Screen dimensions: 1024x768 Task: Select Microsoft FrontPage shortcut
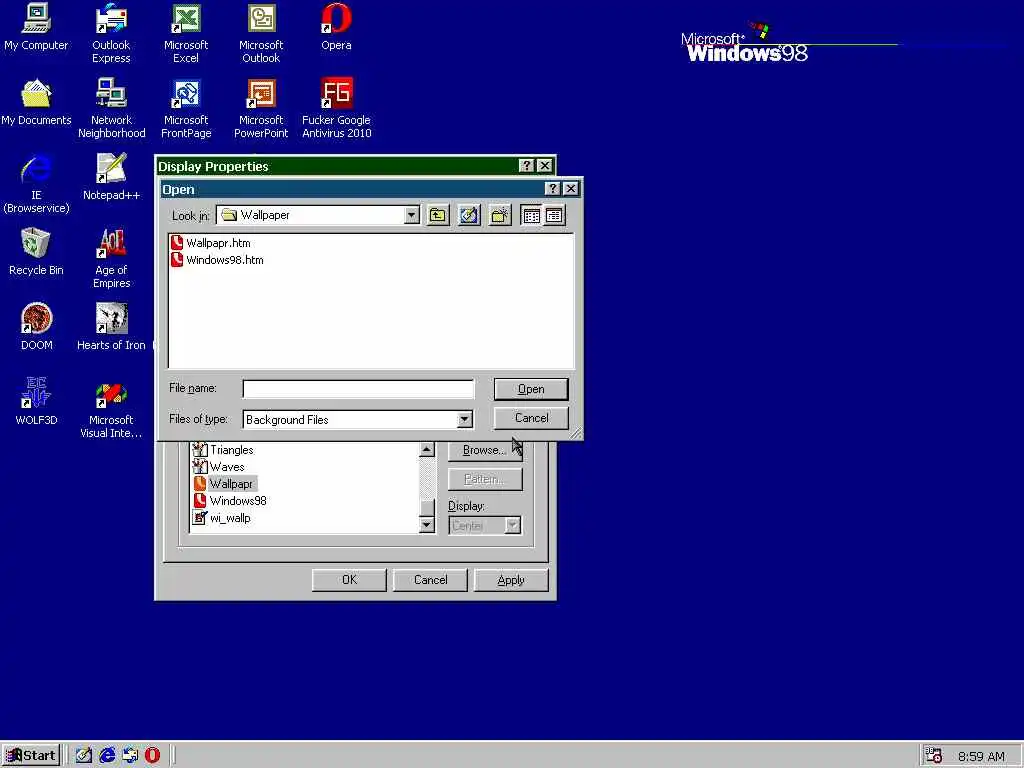point(186,108)
